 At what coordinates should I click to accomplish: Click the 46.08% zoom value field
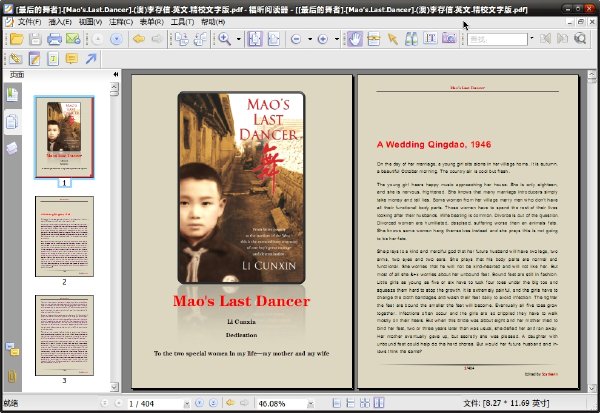(281, 403)
